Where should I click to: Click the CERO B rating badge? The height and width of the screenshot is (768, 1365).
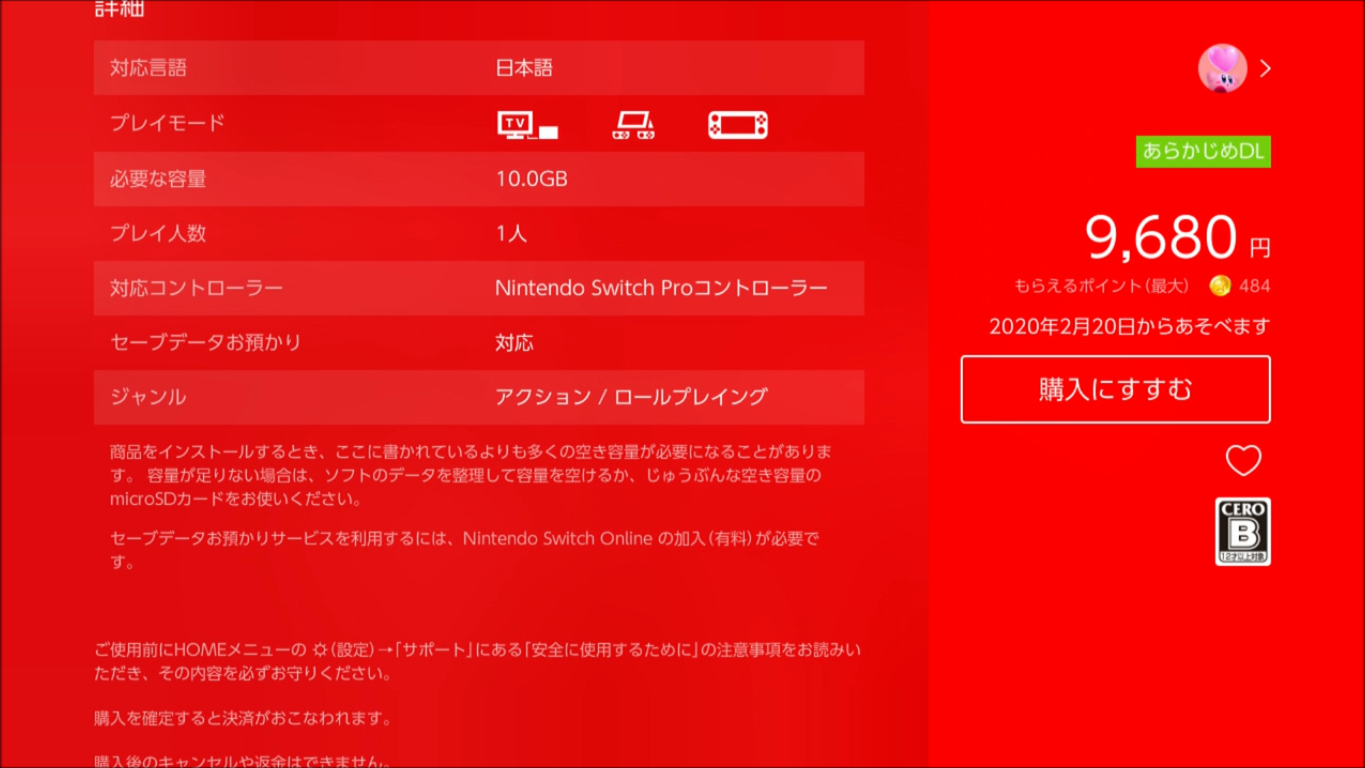[x=1243, y=531]
